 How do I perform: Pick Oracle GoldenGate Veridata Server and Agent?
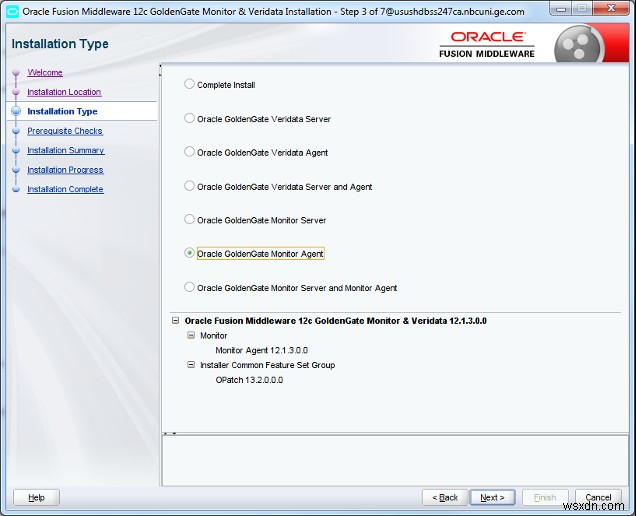click(189, 186)
